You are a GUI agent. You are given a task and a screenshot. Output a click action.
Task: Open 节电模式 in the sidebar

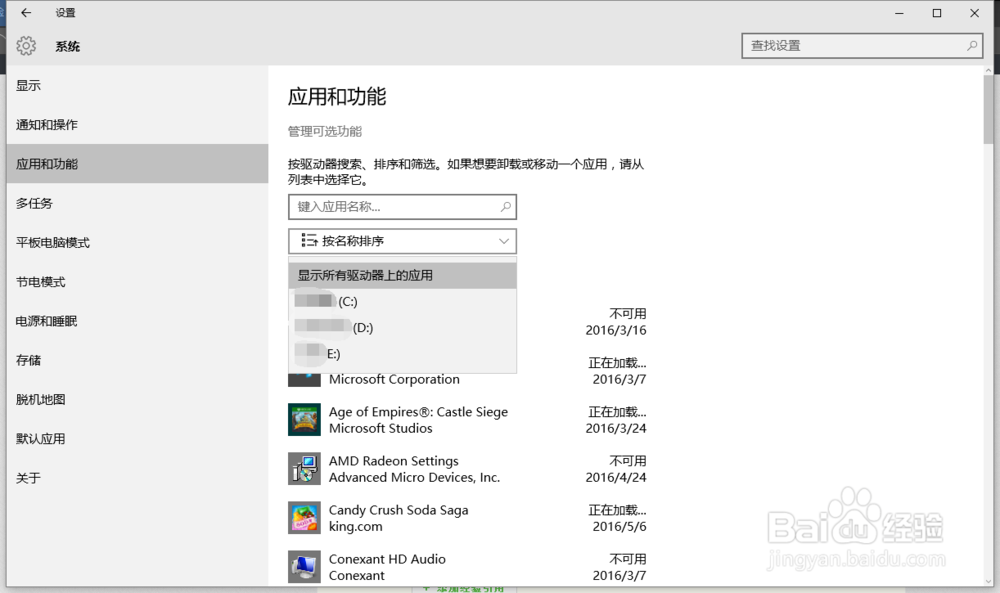(x=137, y=282)
